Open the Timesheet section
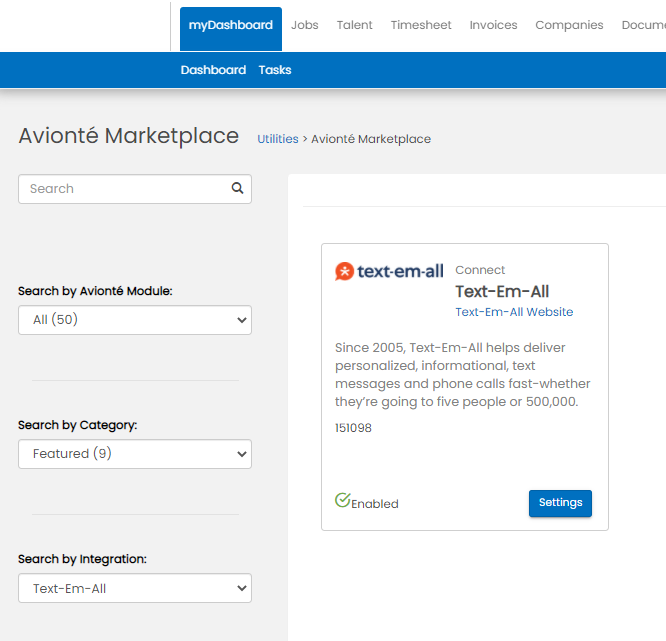This screenshot has width=666, height=641. pyautogui.click(x=421, y=25)
